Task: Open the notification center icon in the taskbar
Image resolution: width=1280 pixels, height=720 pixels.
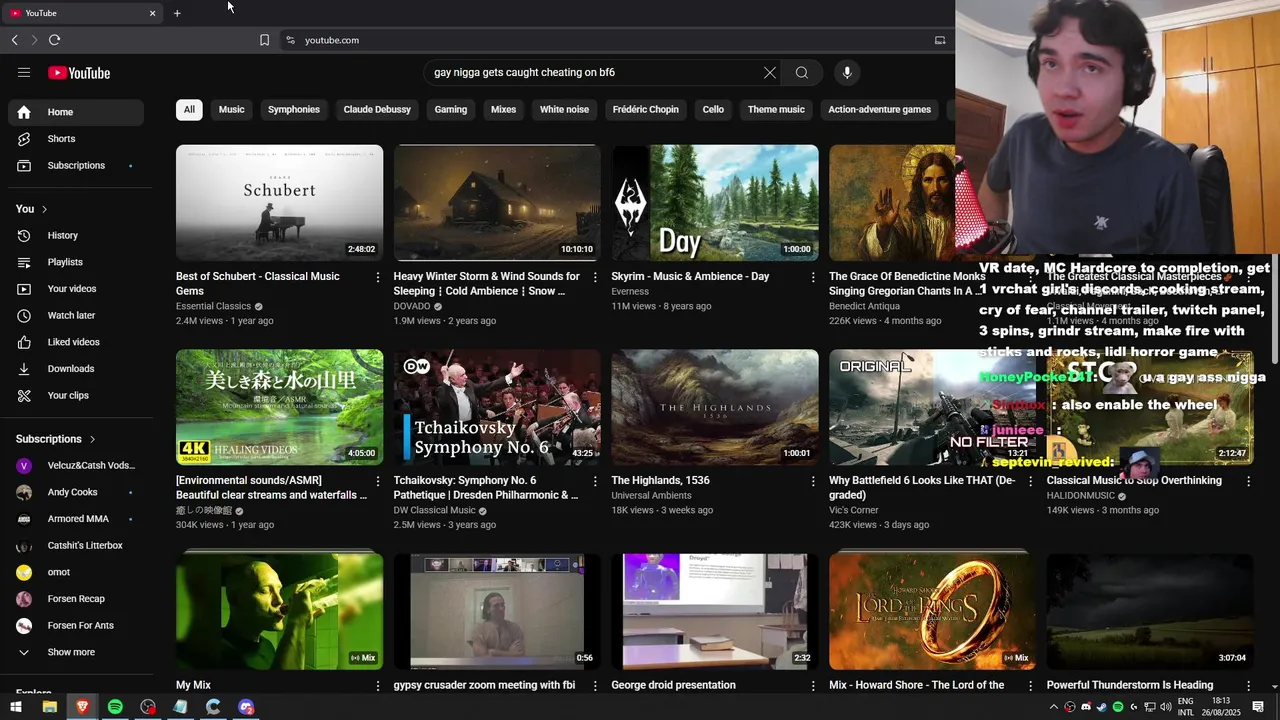Action: (1258, 707)
